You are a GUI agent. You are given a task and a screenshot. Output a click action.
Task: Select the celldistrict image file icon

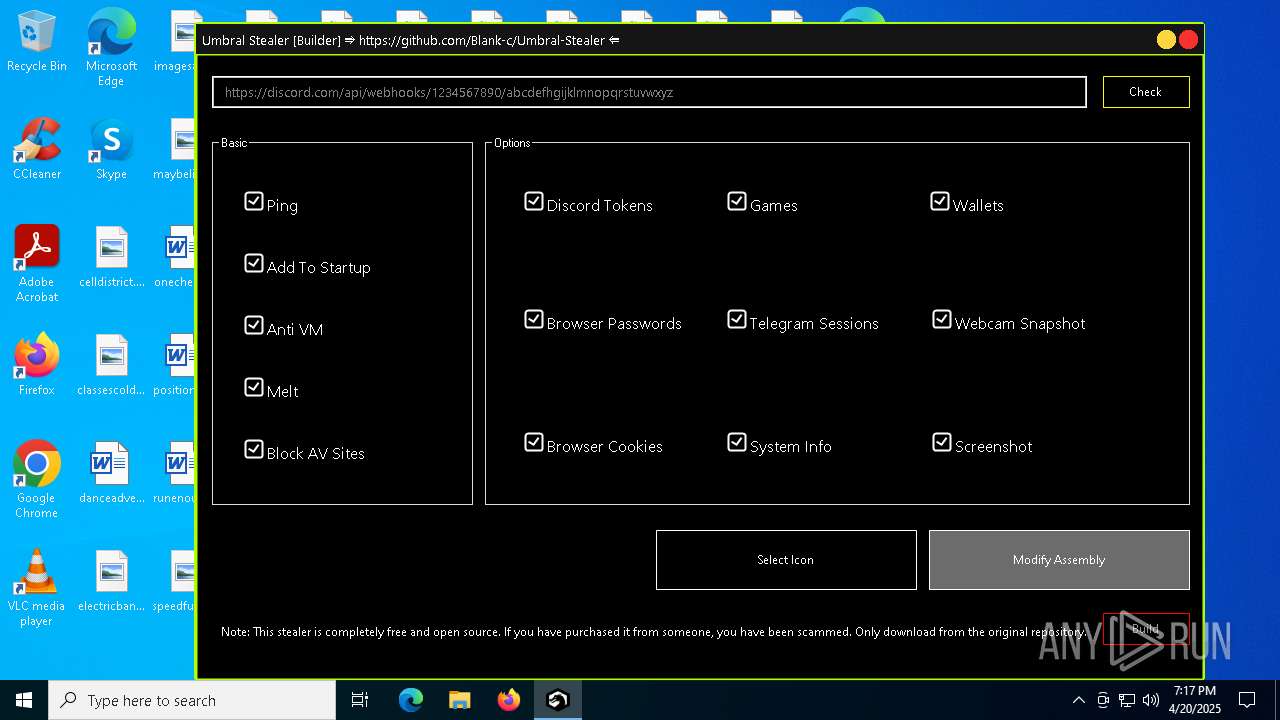(111, 257)
